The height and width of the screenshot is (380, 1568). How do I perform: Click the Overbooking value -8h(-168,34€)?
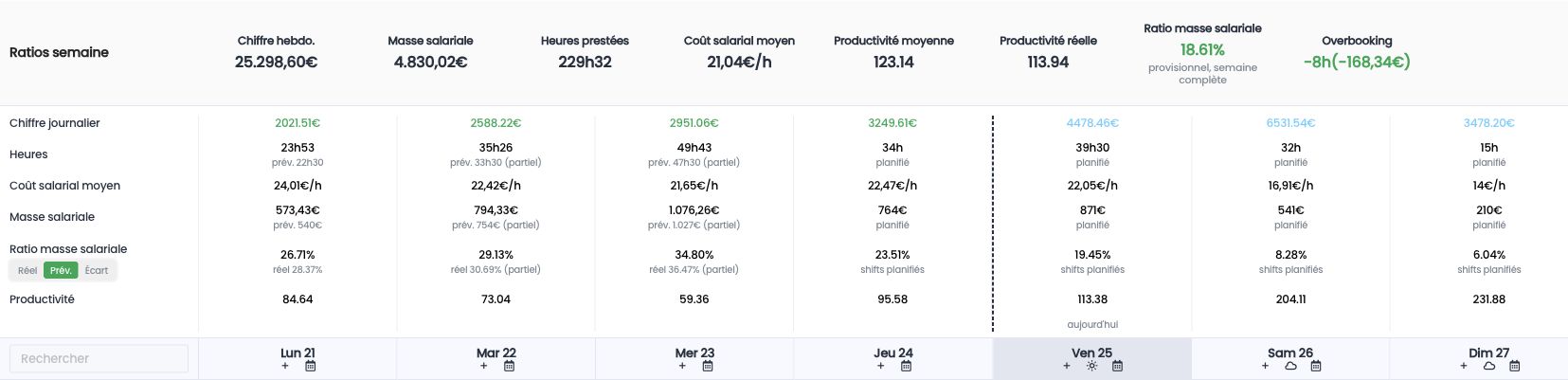tap(1357, 62)
